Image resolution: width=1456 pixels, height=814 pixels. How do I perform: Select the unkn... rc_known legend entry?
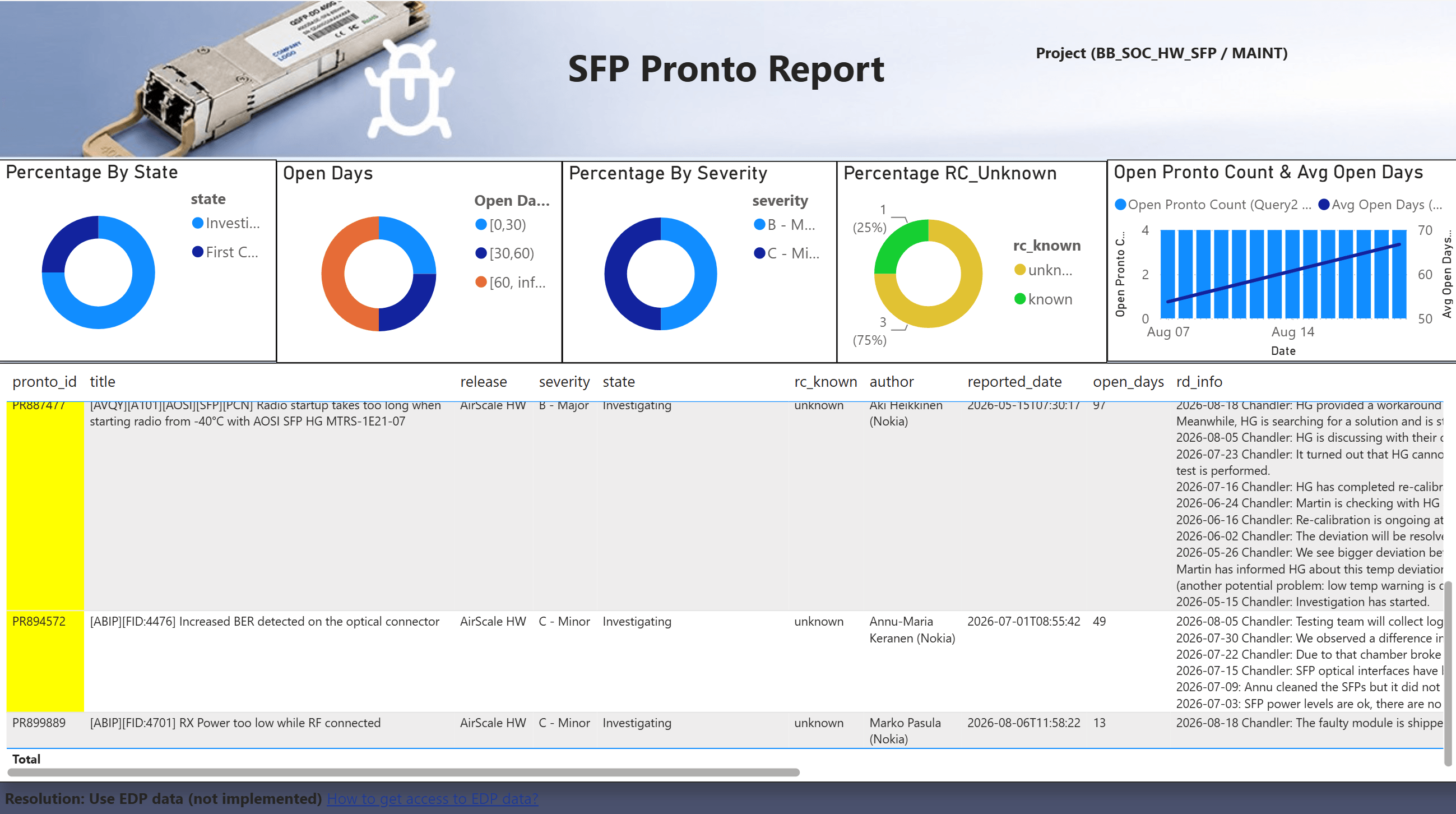pyautogui.click(x=1044, y=270)
